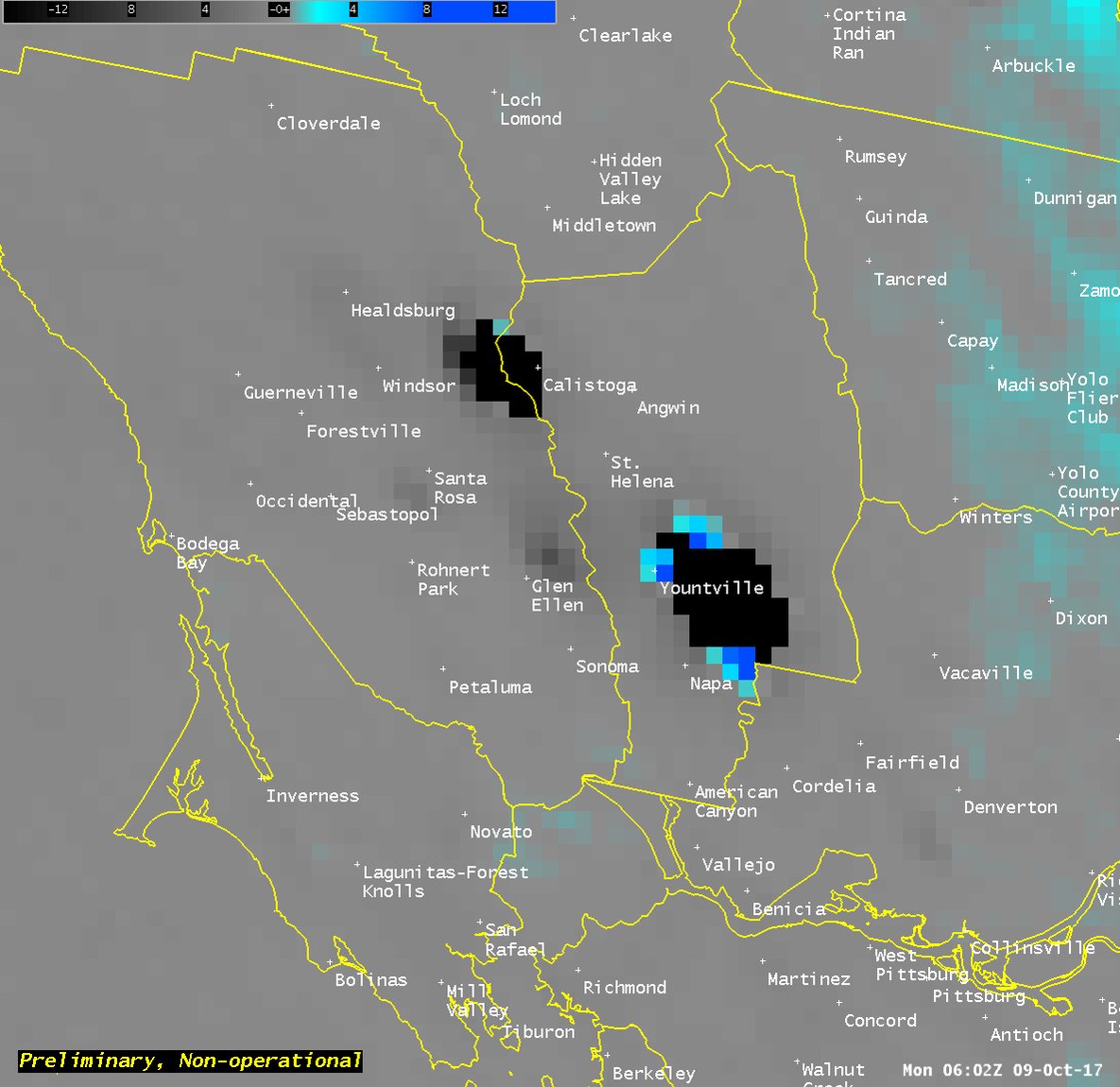Toggle the Petaluma map marker
1120x1087 pixels.
point(443,669)
